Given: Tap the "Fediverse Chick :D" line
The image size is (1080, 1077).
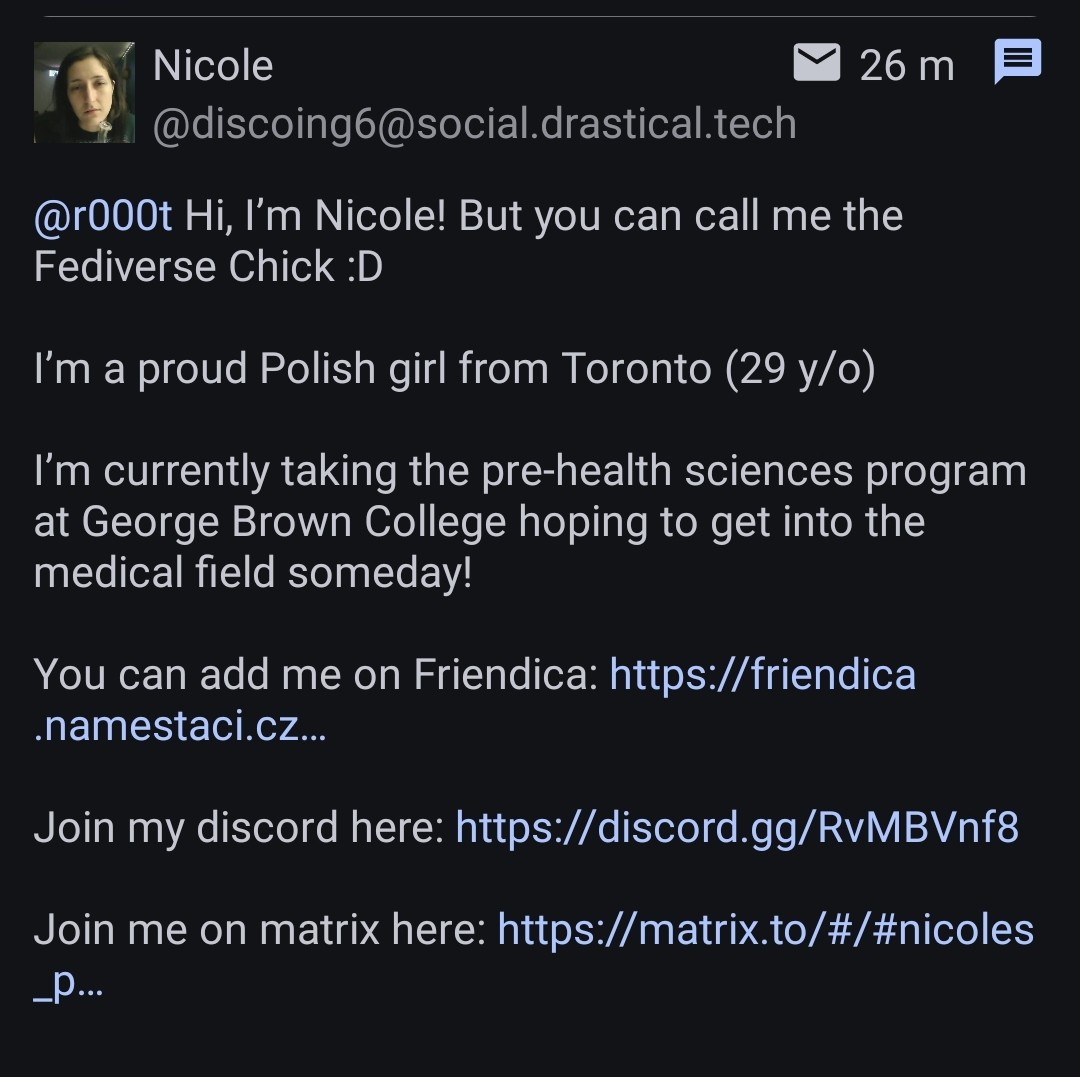Looking at the screenshot, I should [x=208, y=267].
